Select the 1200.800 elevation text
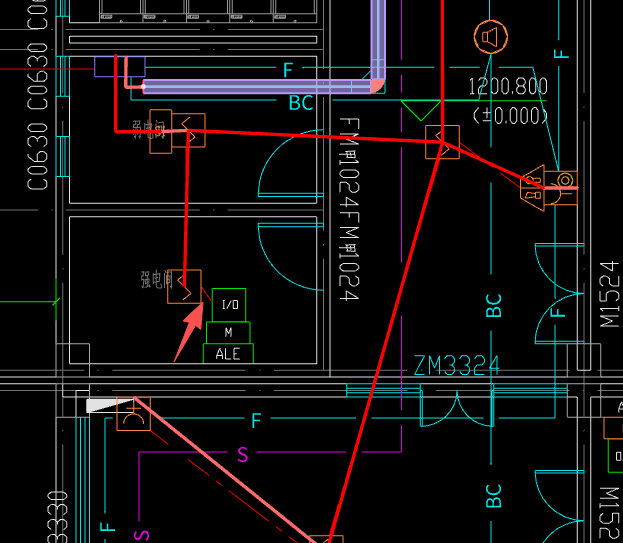Viewport: 623px width, 543px height. 508,86
